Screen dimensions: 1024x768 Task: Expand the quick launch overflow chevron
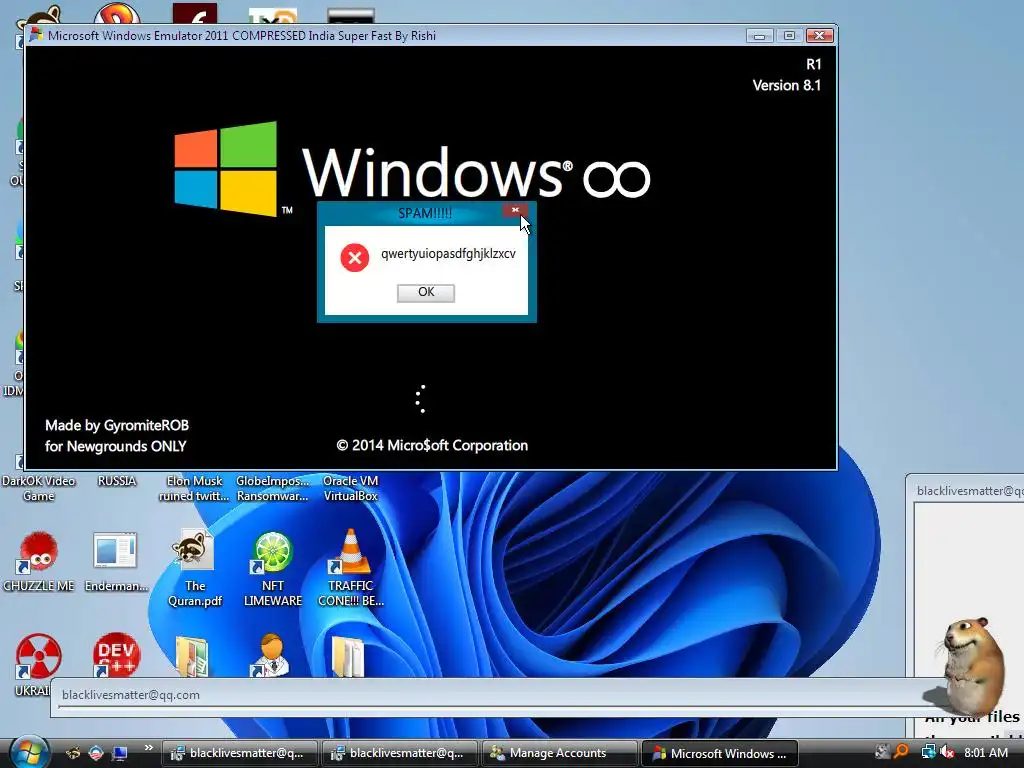tap(149, 748)
